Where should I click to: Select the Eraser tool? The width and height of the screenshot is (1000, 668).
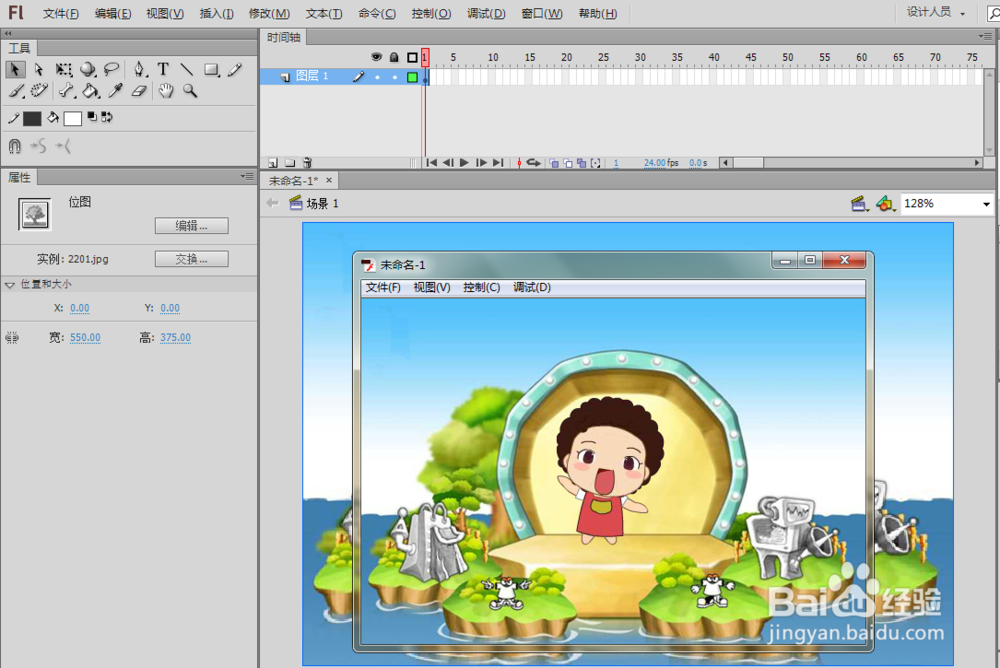pos(139,91)
